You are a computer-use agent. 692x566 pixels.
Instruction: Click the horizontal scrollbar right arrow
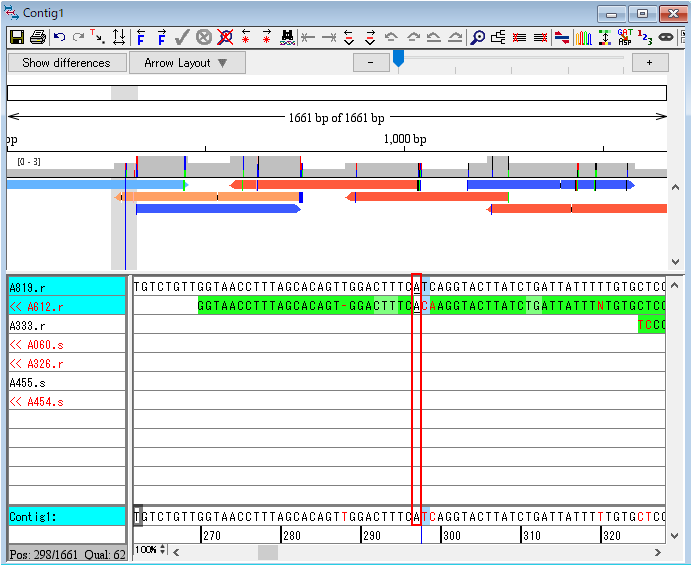[658, 552]
